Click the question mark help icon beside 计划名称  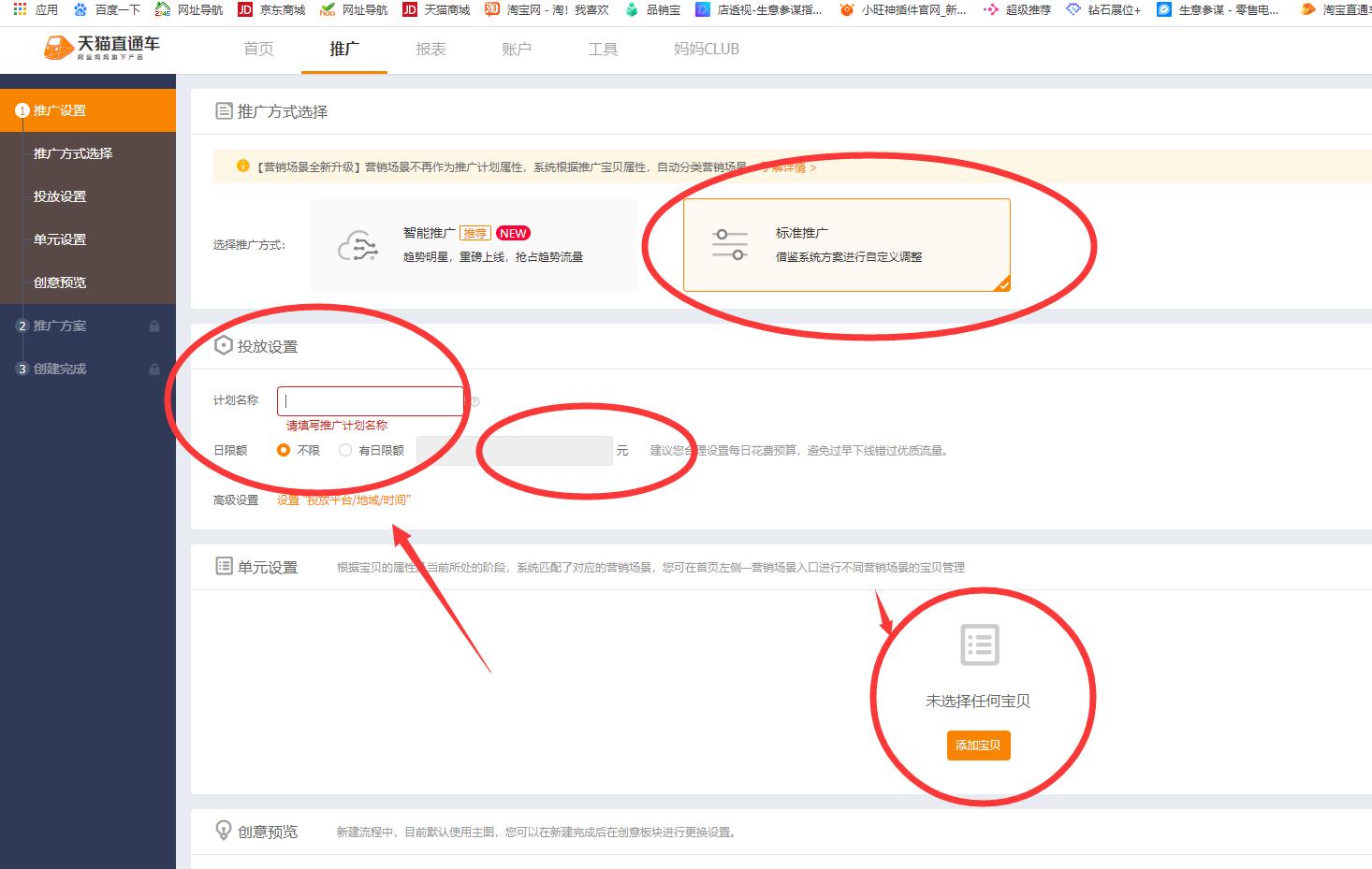(x=474, y=400)
